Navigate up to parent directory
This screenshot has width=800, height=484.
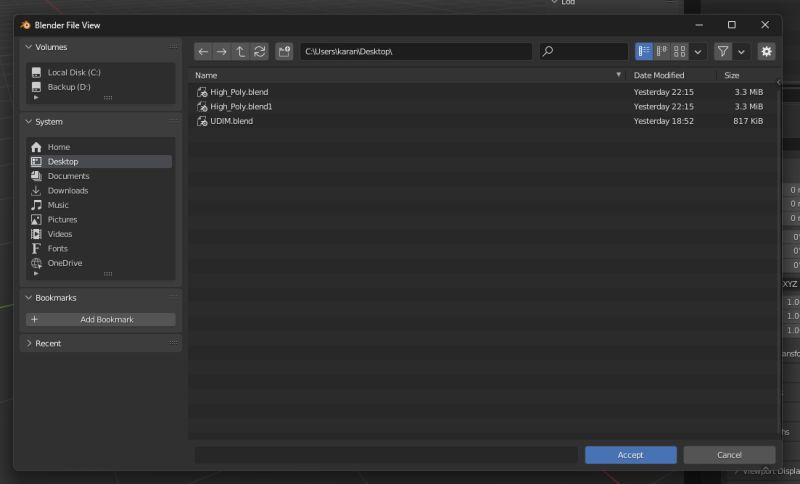240,52
